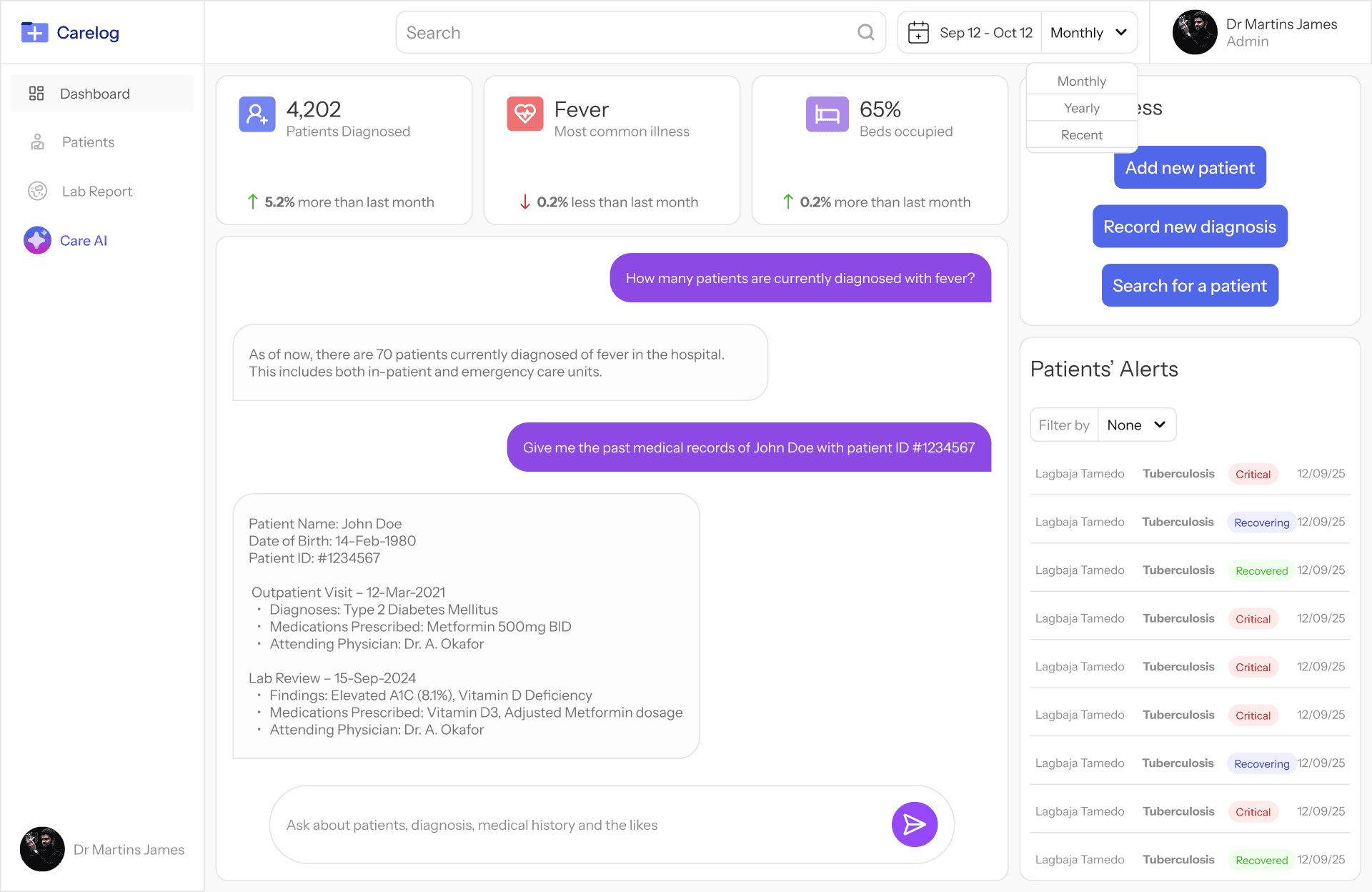Click the search magnifier icon
This screenshot has width=1372, height=892.
tap(865, 32)
